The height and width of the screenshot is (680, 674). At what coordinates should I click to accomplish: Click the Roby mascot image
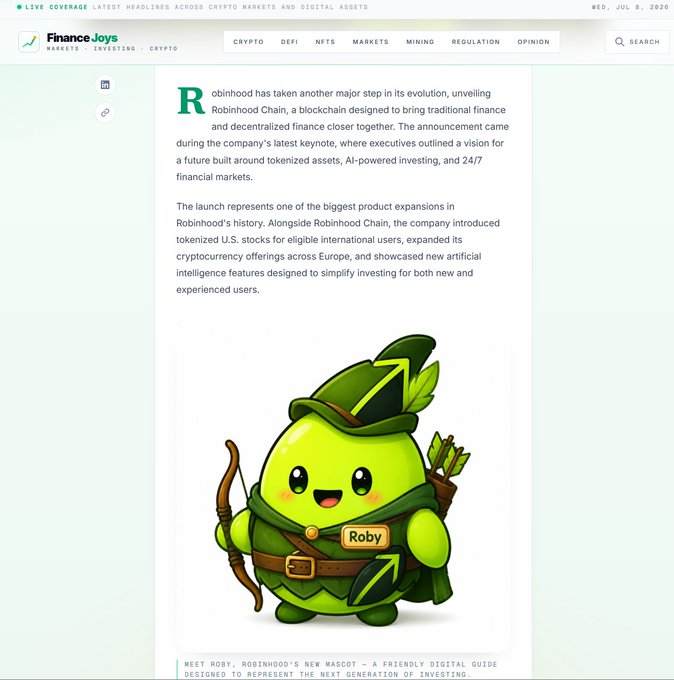[343, 484]
